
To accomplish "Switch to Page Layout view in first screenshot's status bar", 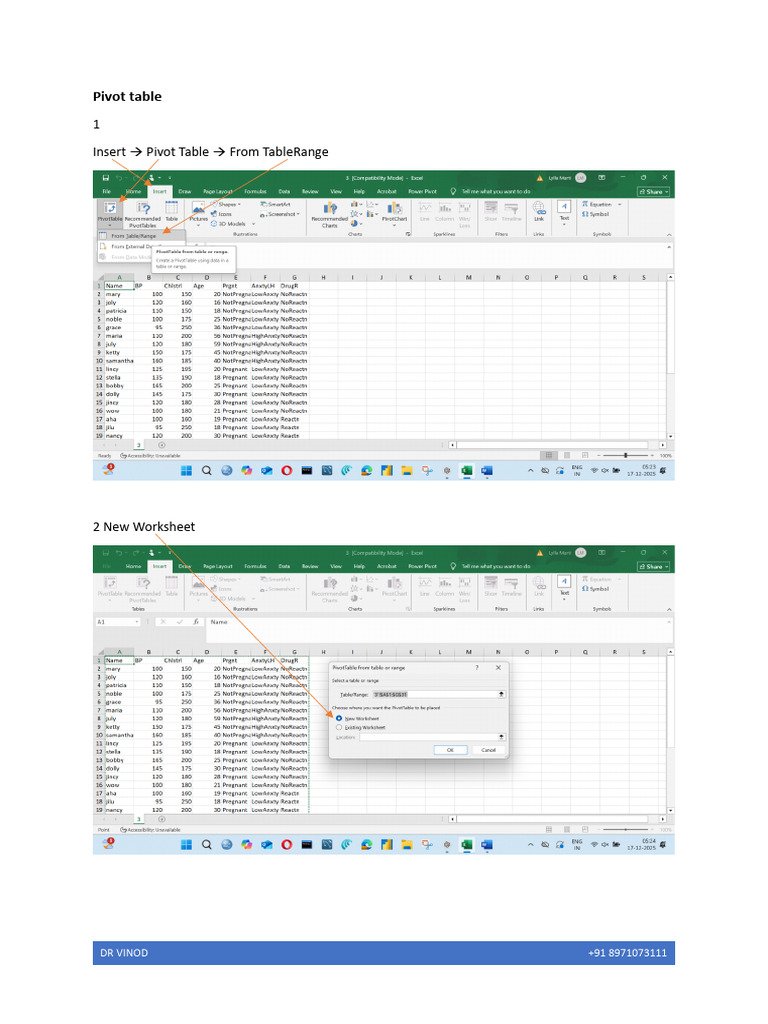I will click(x=567, y=455).
